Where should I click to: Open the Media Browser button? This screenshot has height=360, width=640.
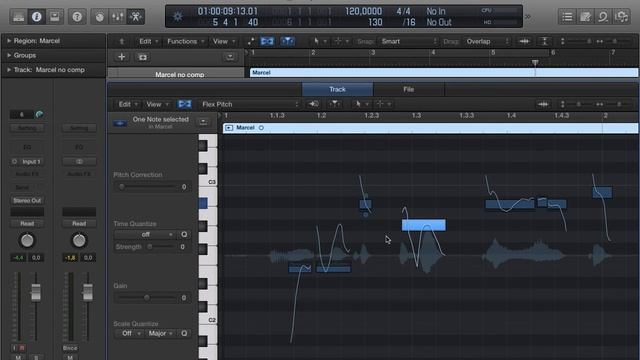[x=621, y=17]
